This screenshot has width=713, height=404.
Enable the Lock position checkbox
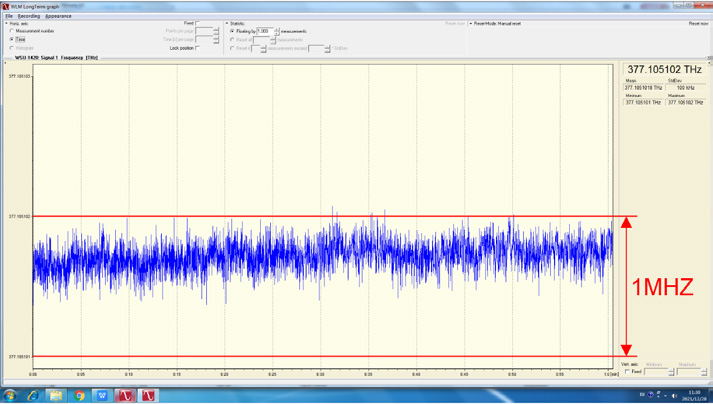198,48
